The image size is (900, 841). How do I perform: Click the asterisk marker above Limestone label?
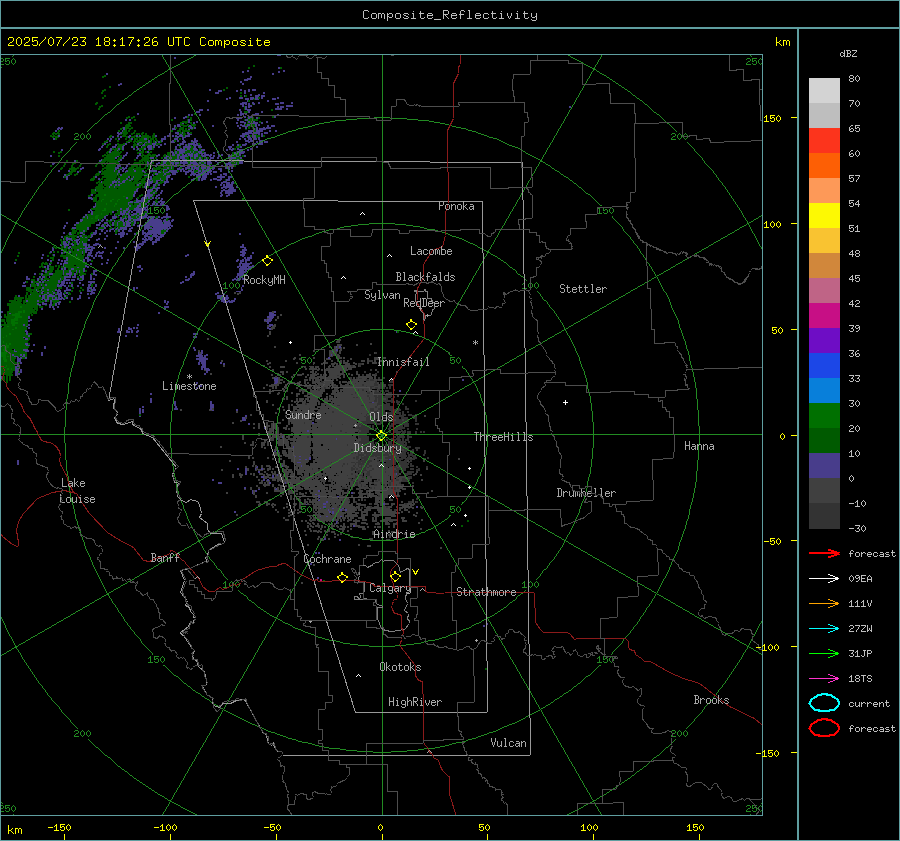(x=189, y=377)
